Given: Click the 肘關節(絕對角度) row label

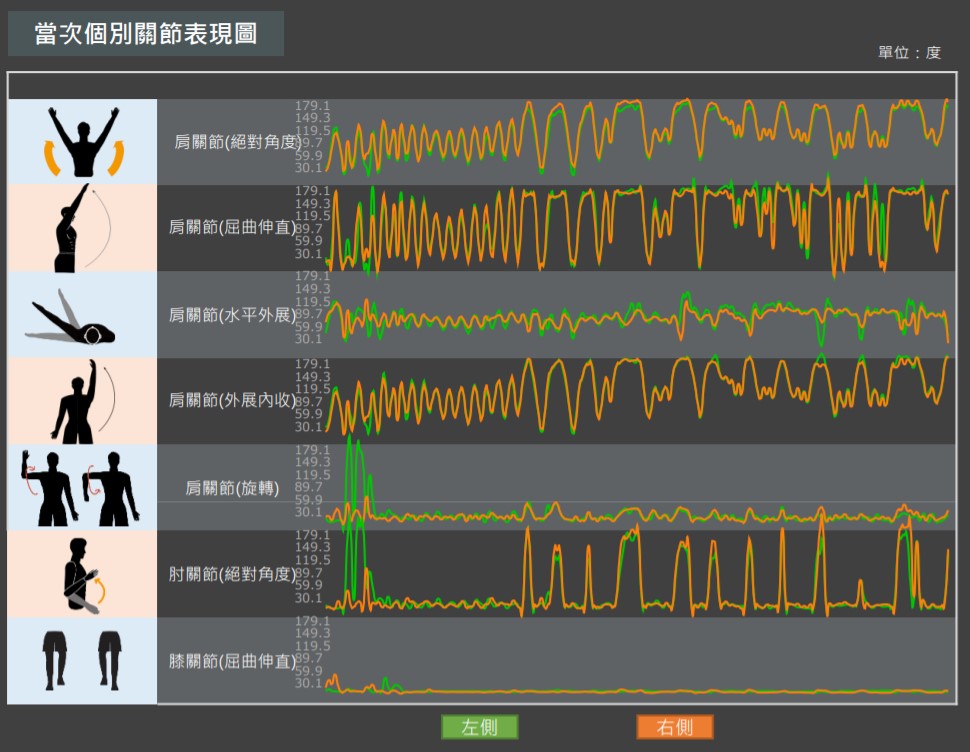Looking at the screenshot, I should click(232, 574).
